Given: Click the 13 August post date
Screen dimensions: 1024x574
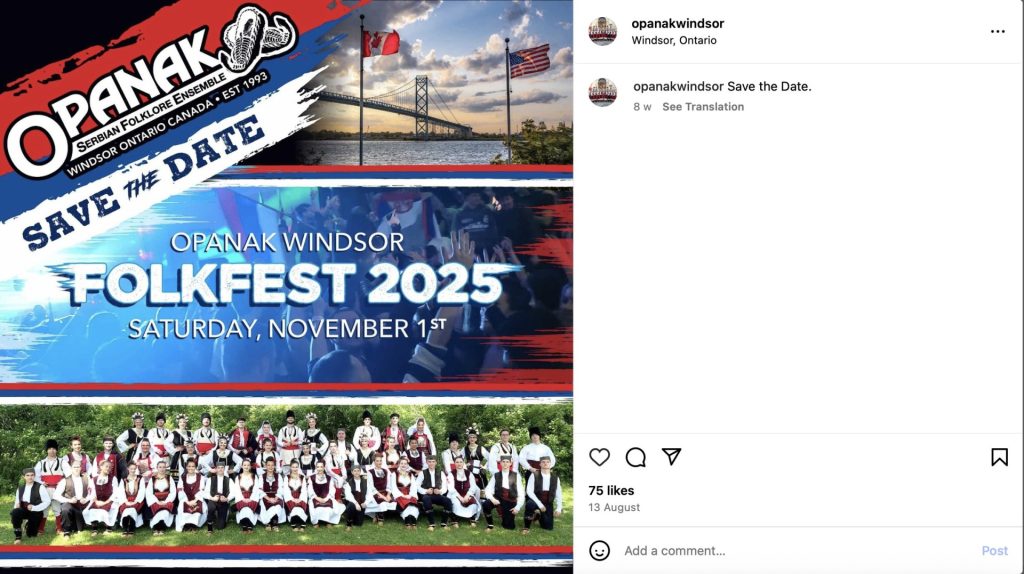Looking at the screenshot, I should pyautogui.click(x=614, y=507).
